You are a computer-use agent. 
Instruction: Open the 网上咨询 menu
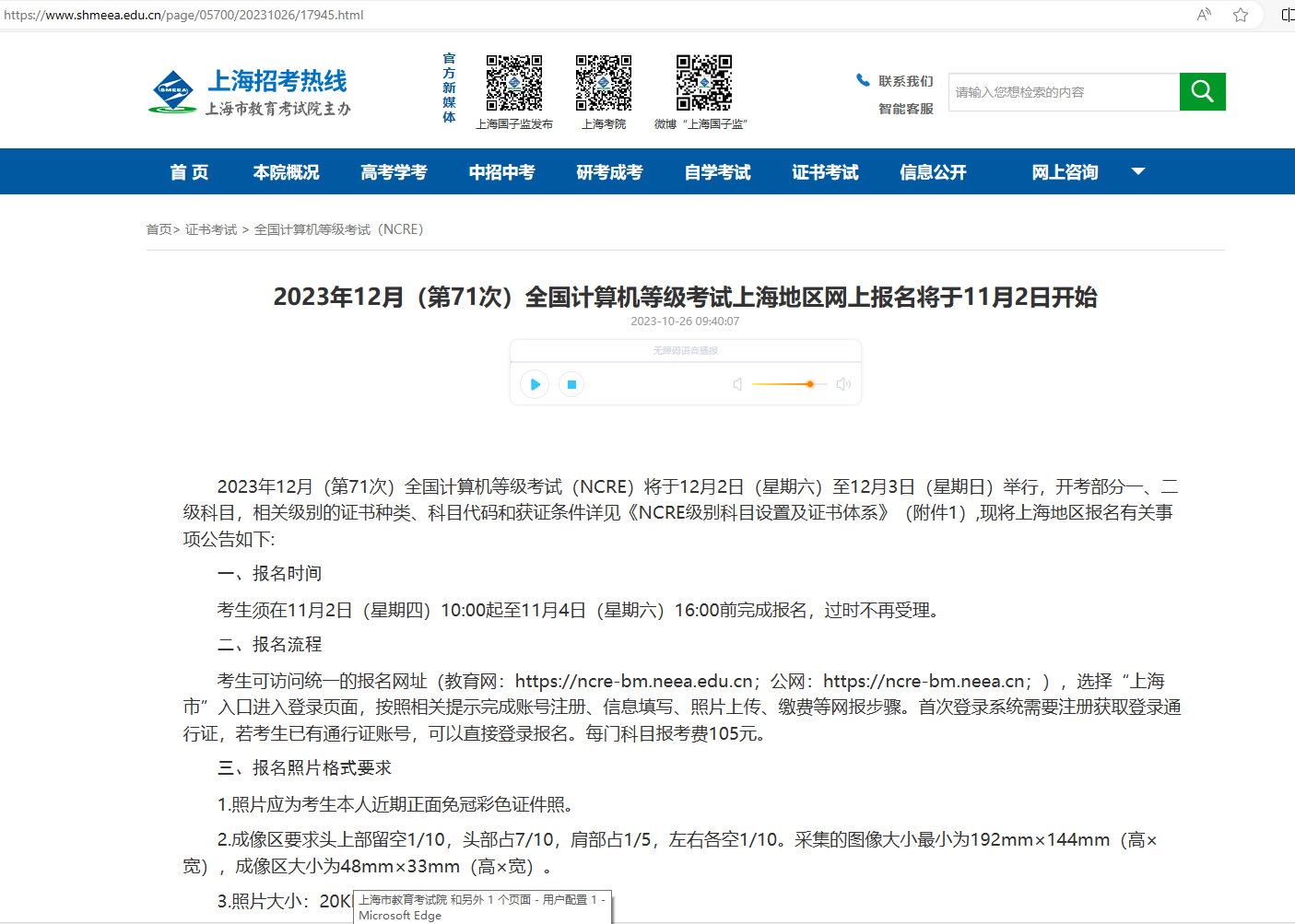click(x=1065, y=172)
